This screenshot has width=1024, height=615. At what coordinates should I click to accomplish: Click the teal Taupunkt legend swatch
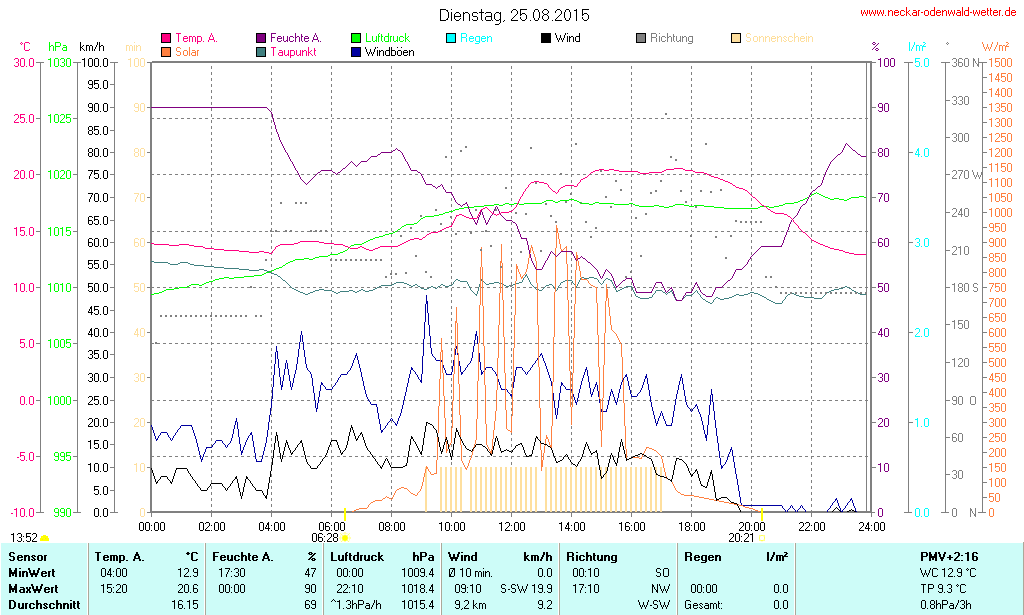click(261, 51)
